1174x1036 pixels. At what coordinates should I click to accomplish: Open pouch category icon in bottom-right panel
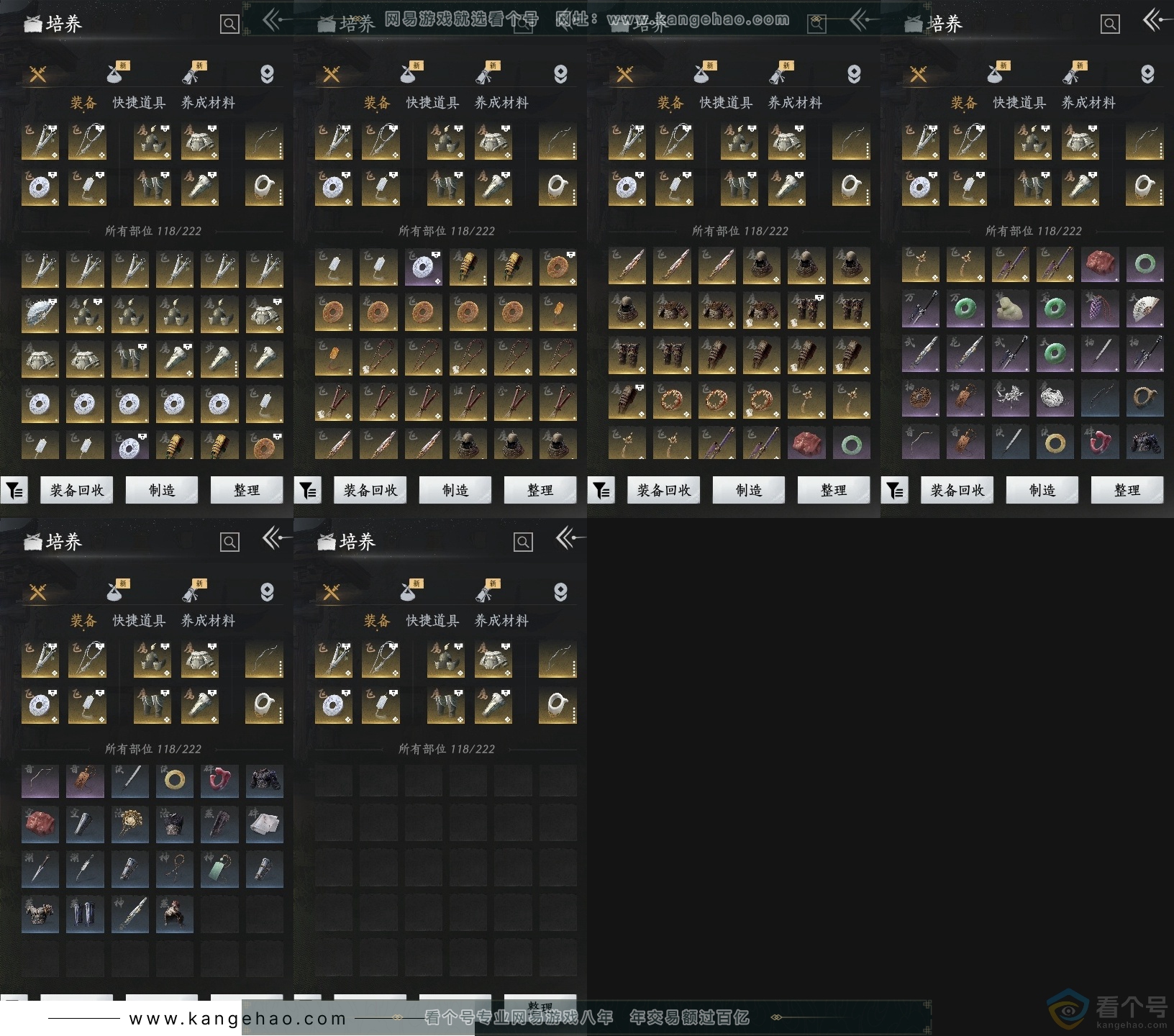point(409,591)
